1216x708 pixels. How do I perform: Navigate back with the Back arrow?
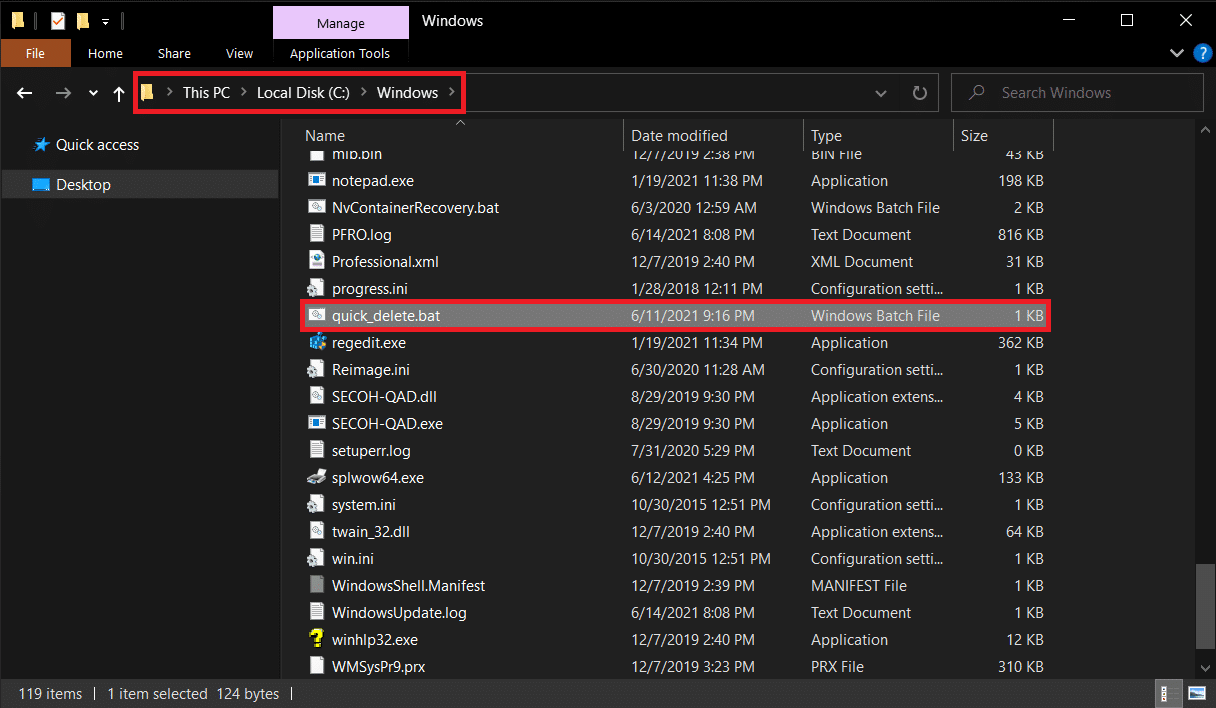click(26, 93)
